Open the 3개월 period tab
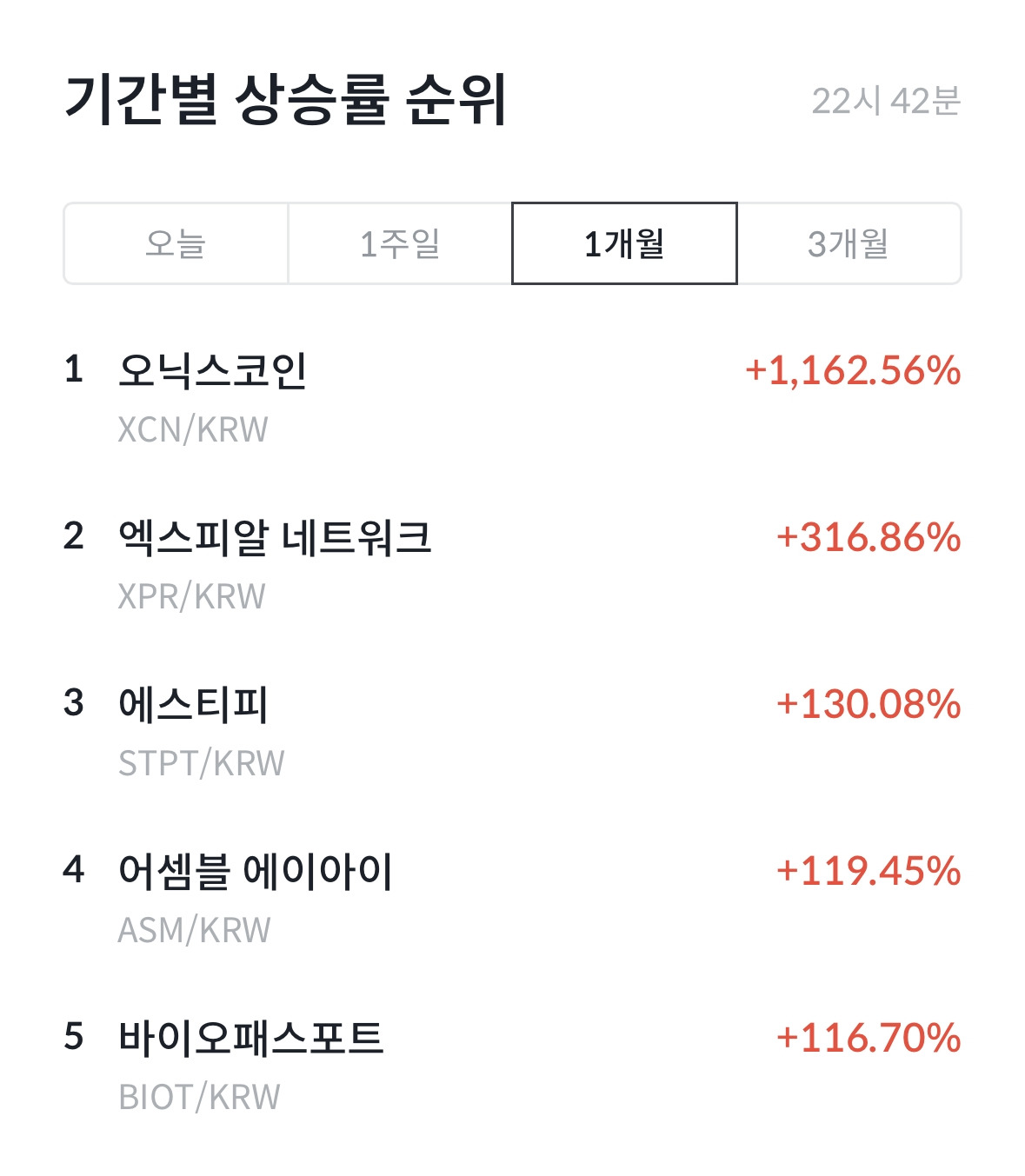 [x=849, y=243]
